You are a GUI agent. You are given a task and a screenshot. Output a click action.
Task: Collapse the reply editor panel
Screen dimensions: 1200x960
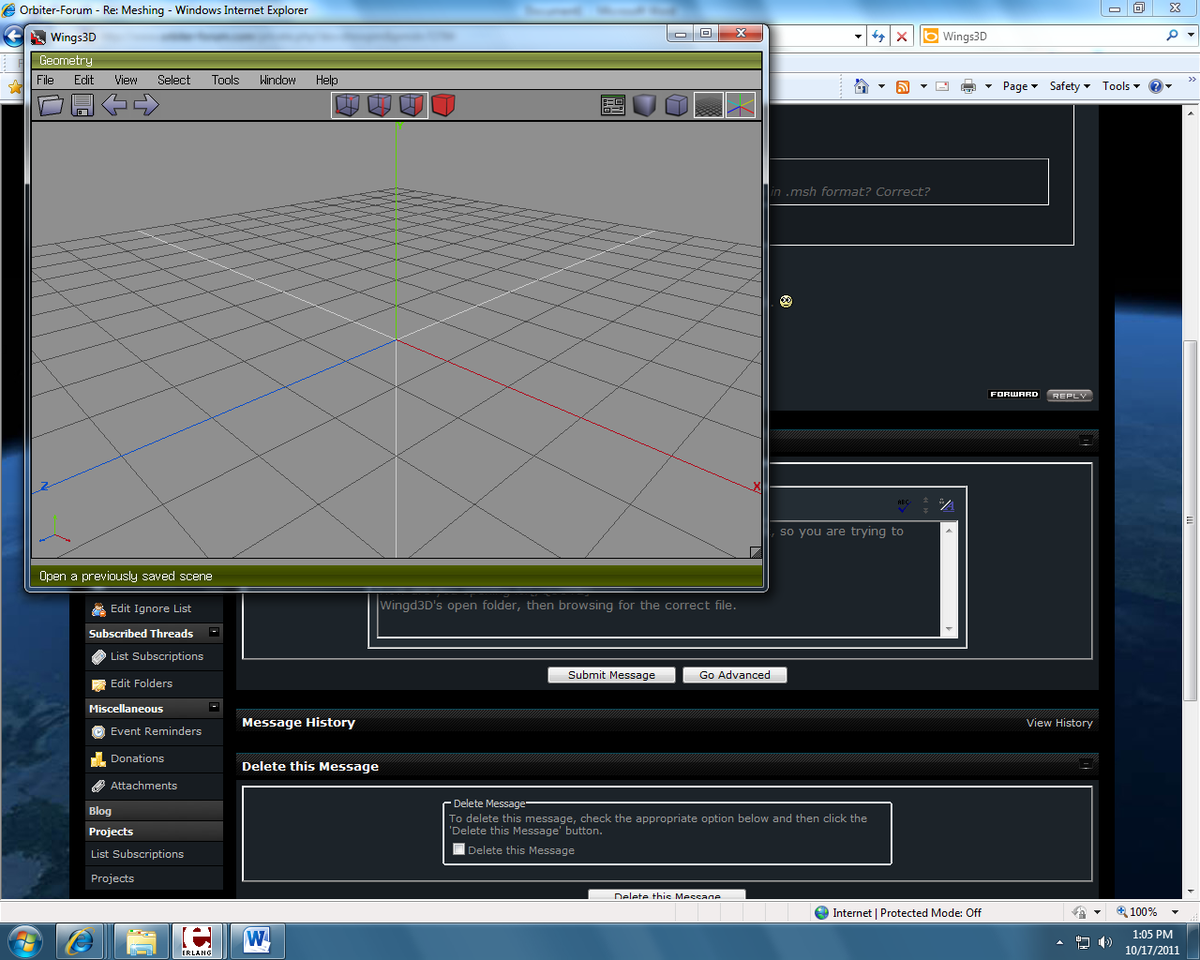point(1085,440)
